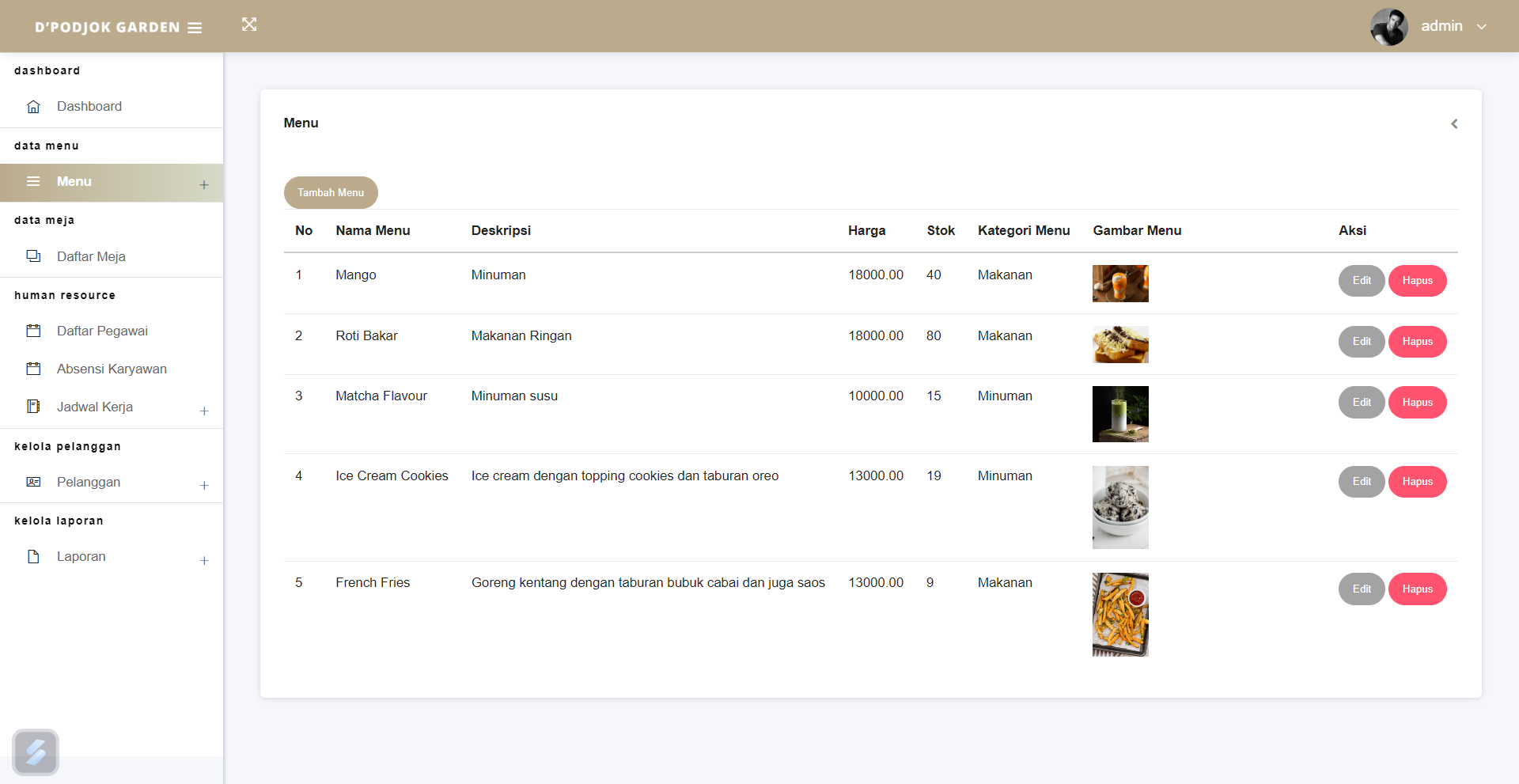Screen dimensions: 1519x784
Task: Click the Dashboard home icon
Action: point(33,107)
